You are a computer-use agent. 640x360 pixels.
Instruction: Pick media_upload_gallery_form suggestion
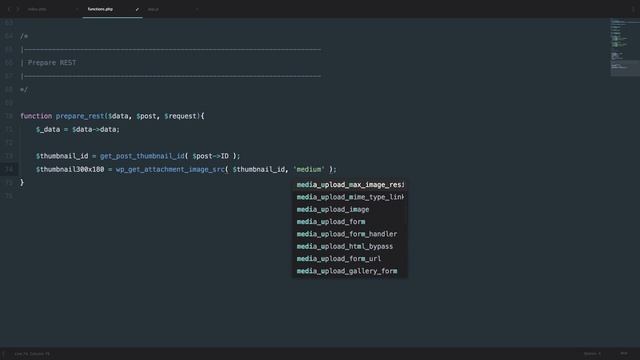350,271
